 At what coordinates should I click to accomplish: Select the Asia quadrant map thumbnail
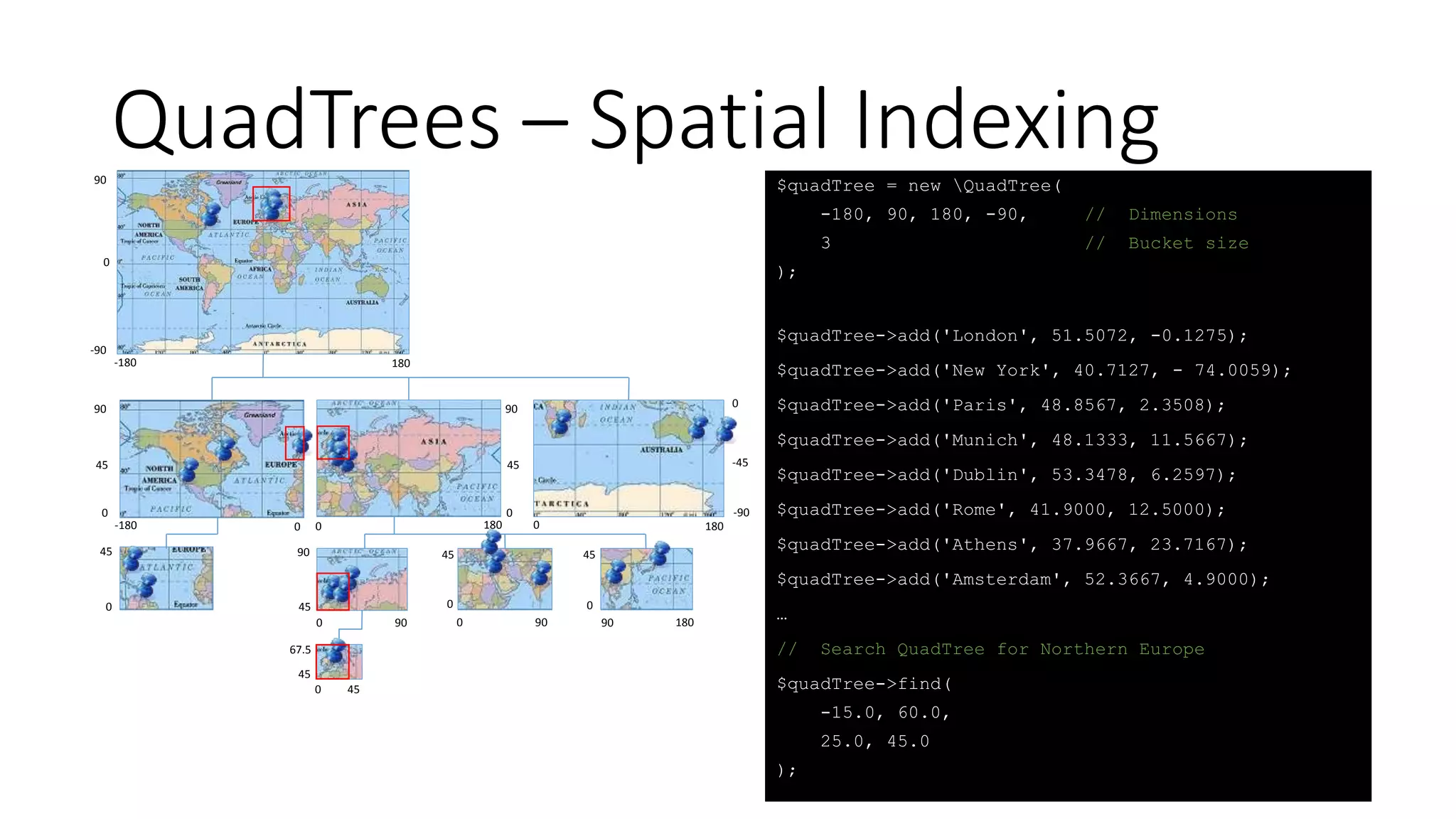point(409,459)
